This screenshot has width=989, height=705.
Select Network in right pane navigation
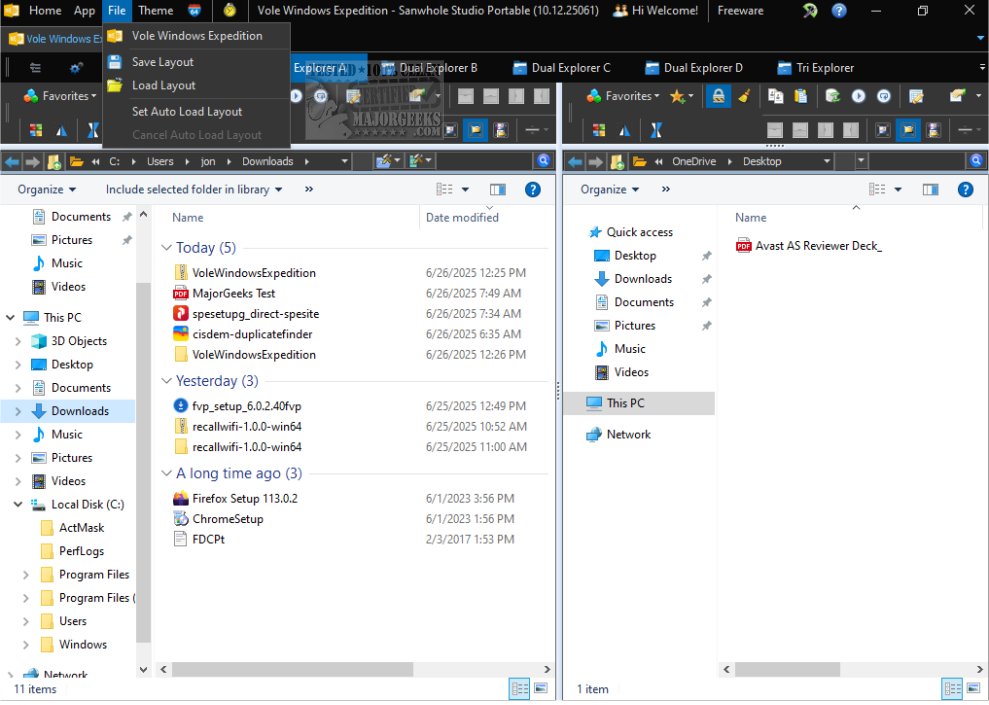point(628,434)
